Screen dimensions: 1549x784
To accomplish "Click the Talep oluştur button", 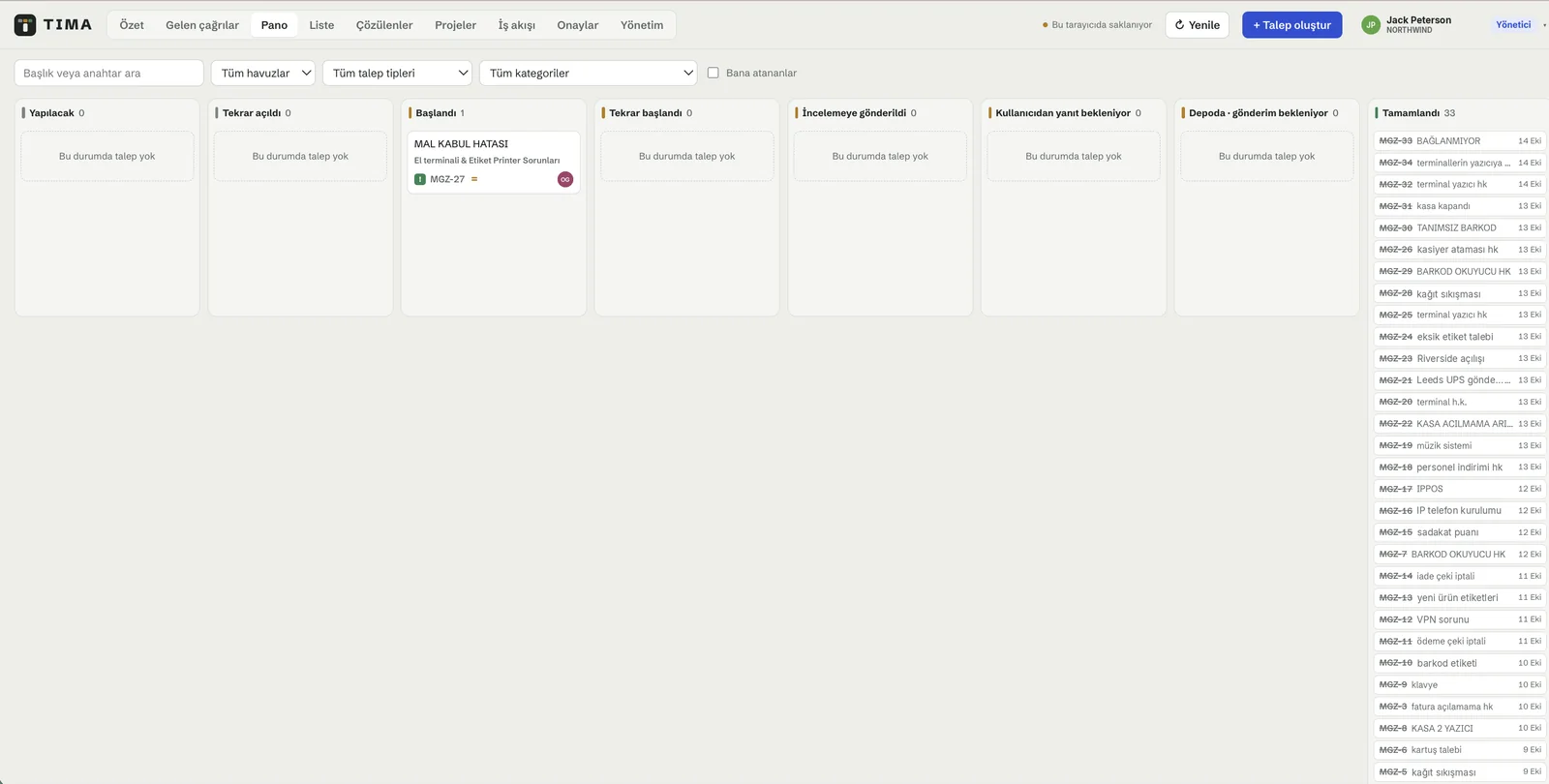I will coord(1291,25).
